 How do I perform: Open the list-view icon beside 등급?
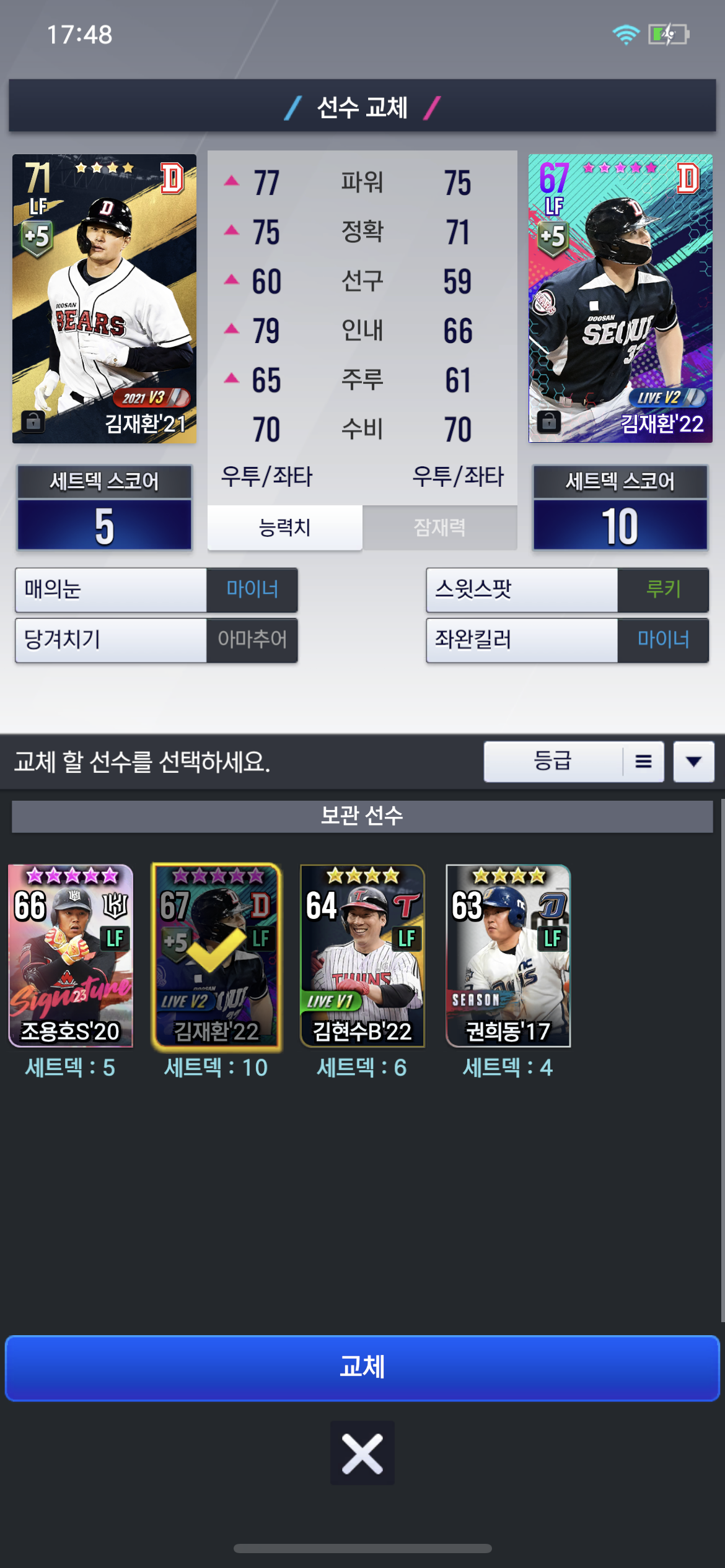coord(643,761)
